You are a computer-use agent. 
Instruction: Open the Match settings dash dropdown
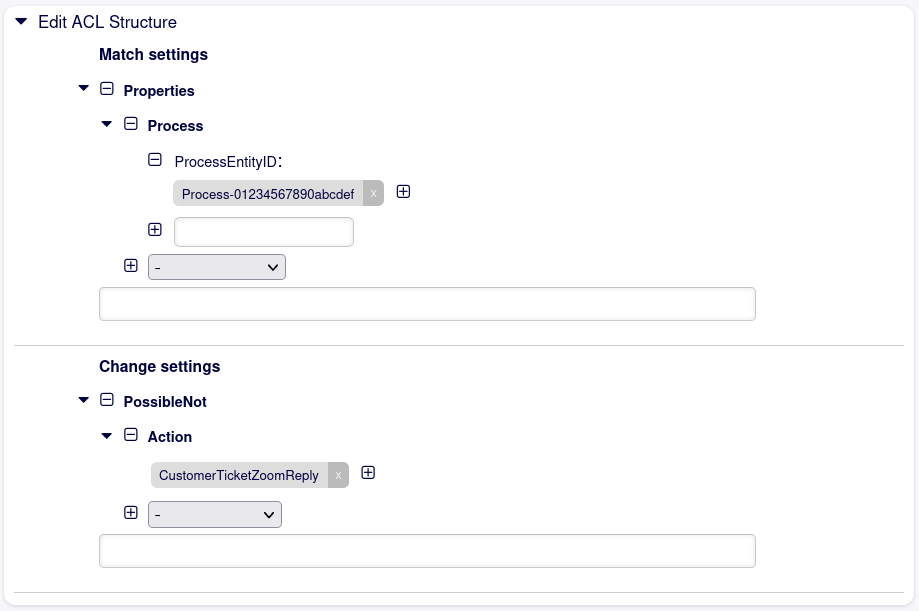coord(217,267)
